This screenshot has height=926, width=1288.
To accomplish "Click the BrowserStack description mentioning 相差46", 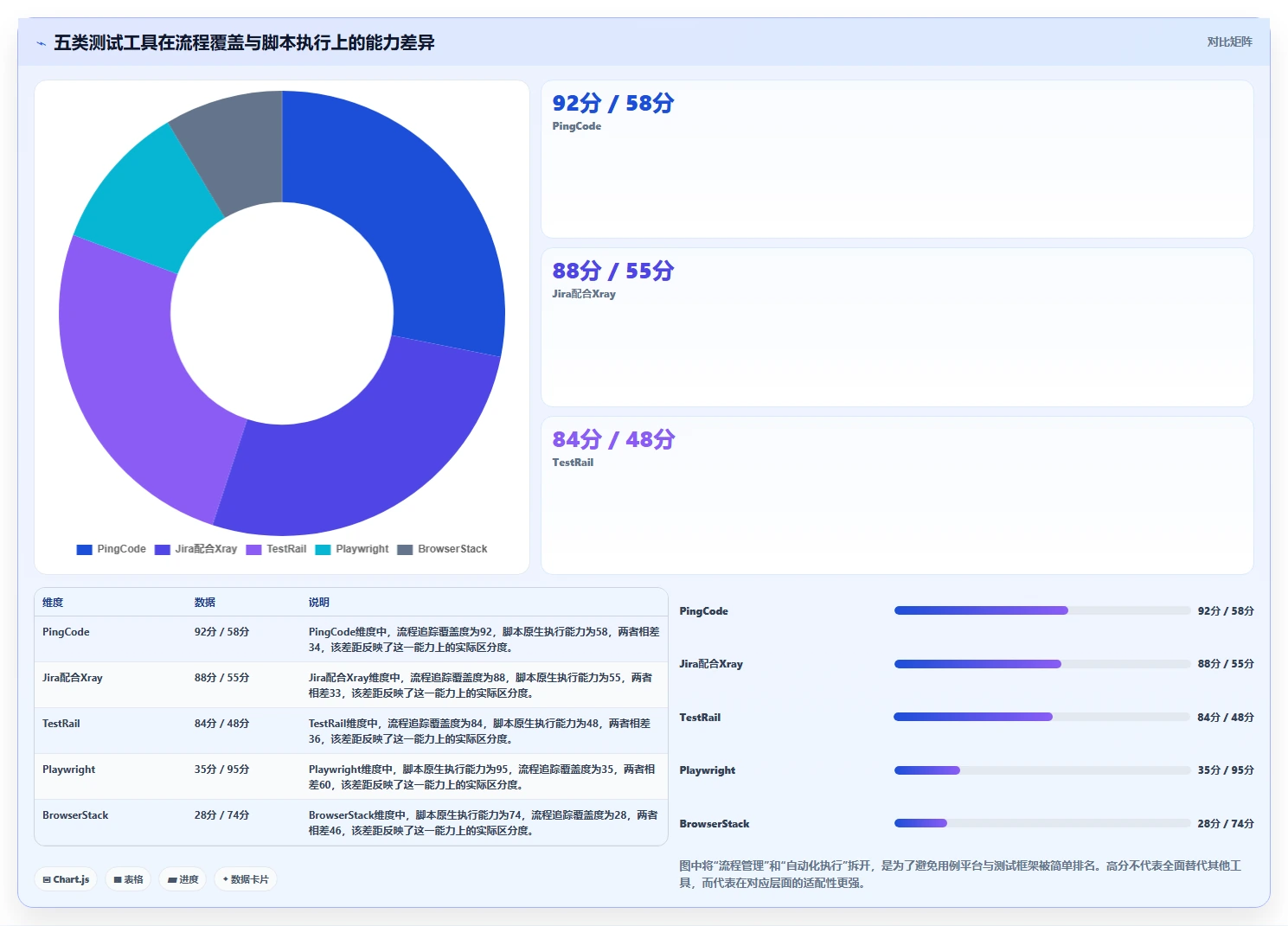I will (x=483, y=823).
